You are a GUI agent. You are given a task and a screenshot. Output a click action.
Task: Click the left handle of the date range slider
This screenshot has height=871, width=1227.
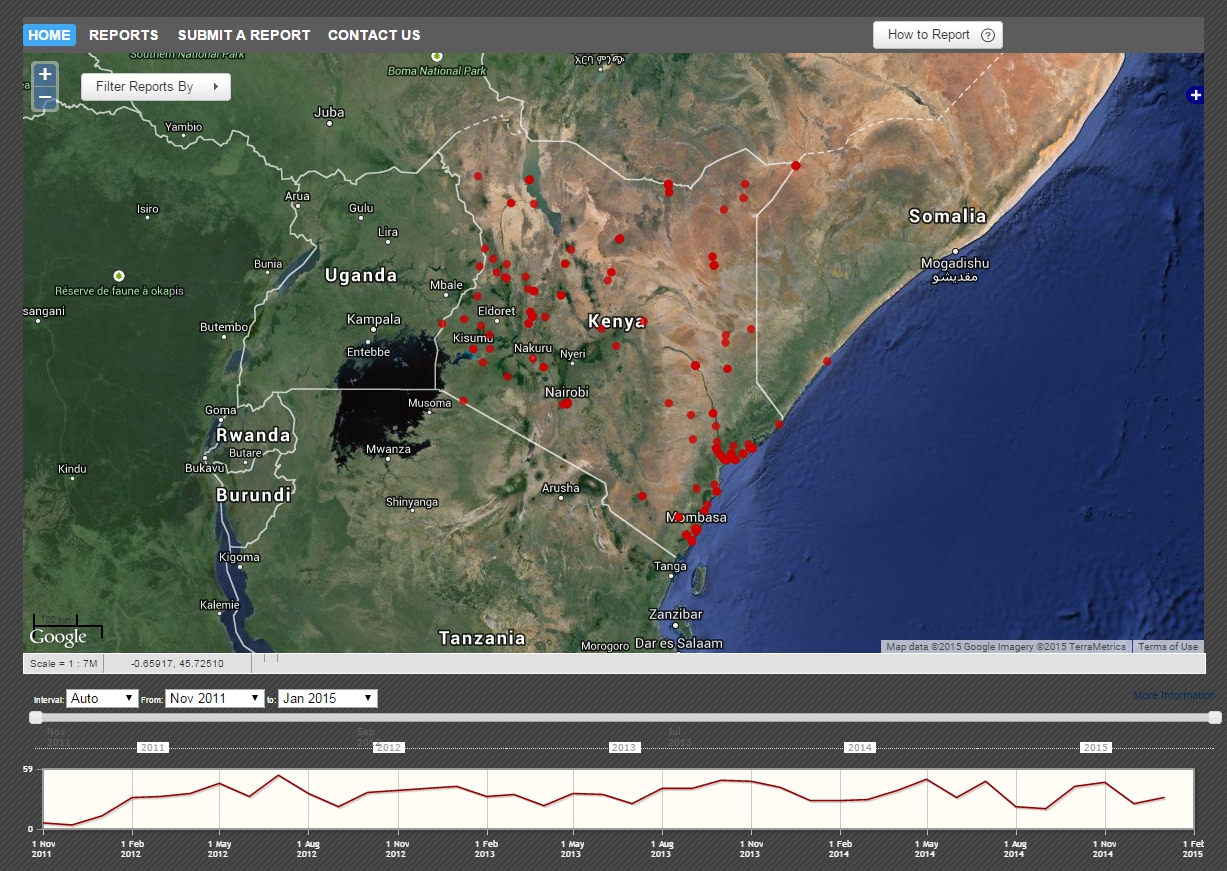pyautogui.click(x=36, y=717)
